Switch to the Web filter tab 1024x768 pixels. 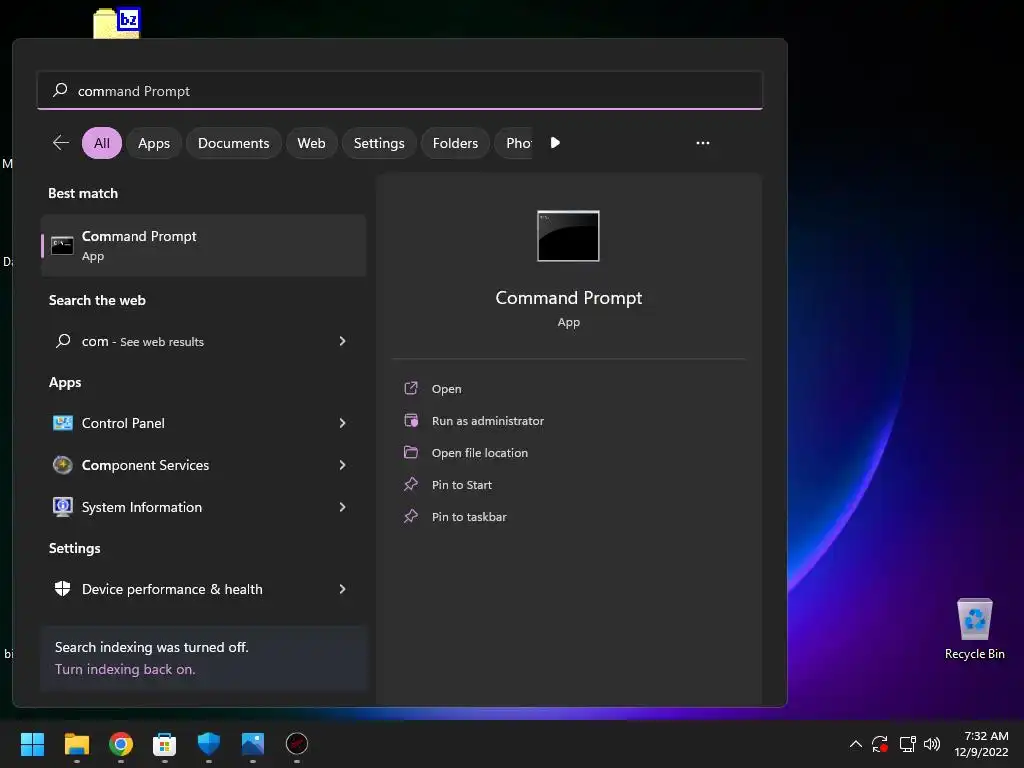(312, 143)
